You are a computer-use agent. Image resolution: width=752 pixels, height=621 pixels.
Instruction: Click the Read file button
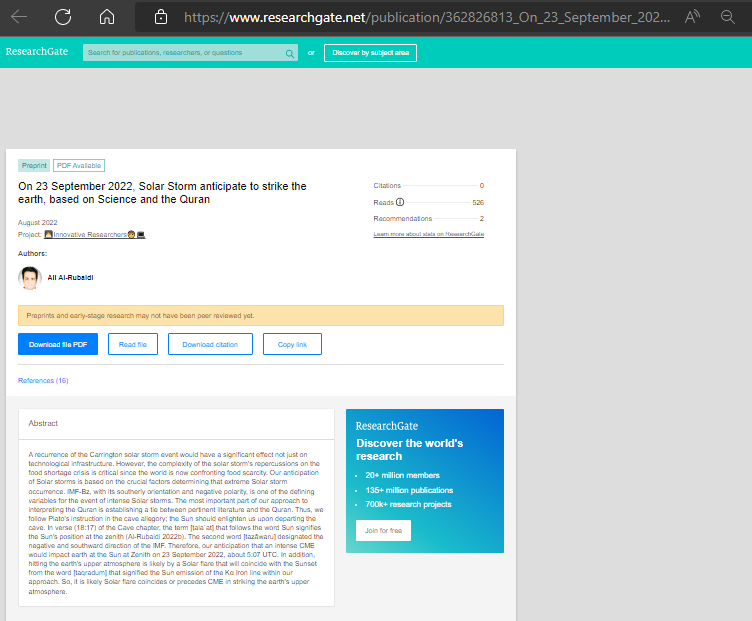click(133, 344)
